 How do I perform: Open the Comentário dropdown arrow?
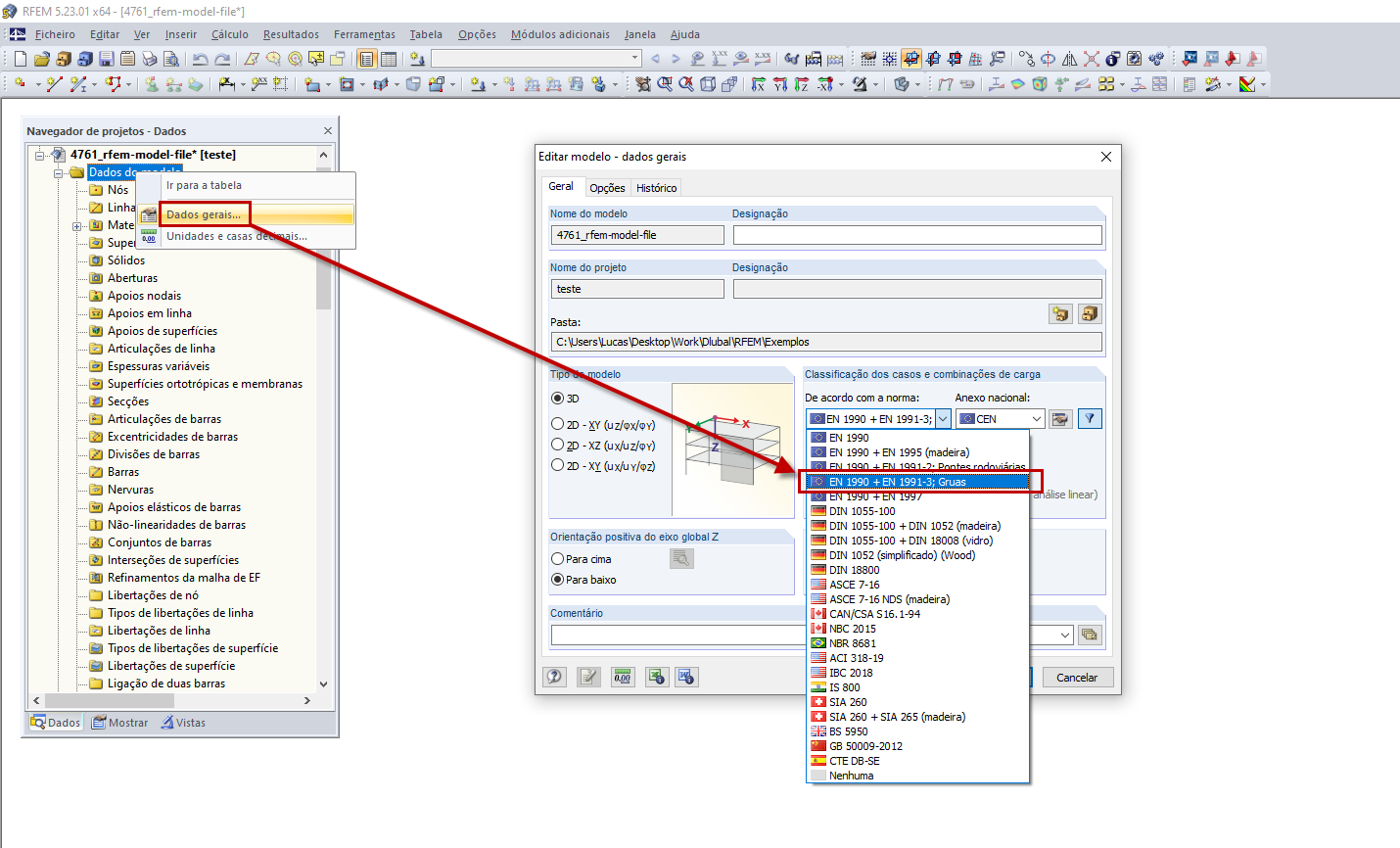[1065, 635]
